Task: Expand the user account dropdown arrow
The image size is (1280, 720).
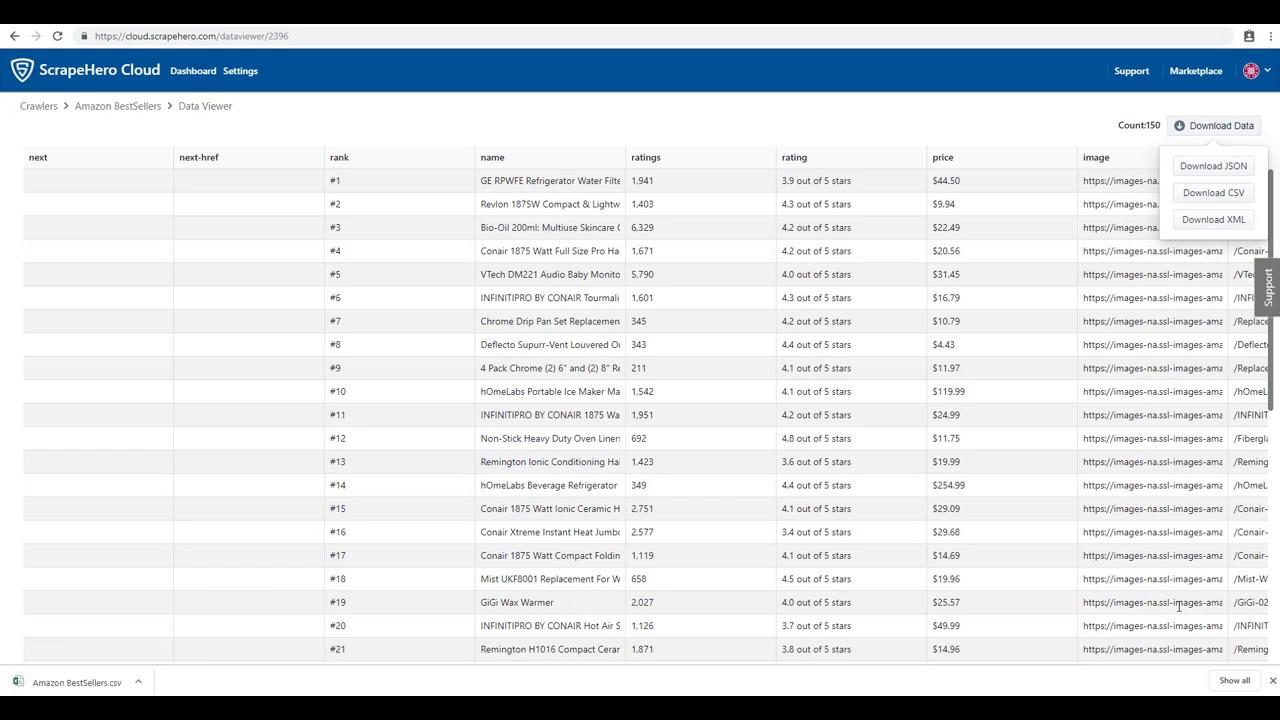Action: click(x=1267, y=71)
